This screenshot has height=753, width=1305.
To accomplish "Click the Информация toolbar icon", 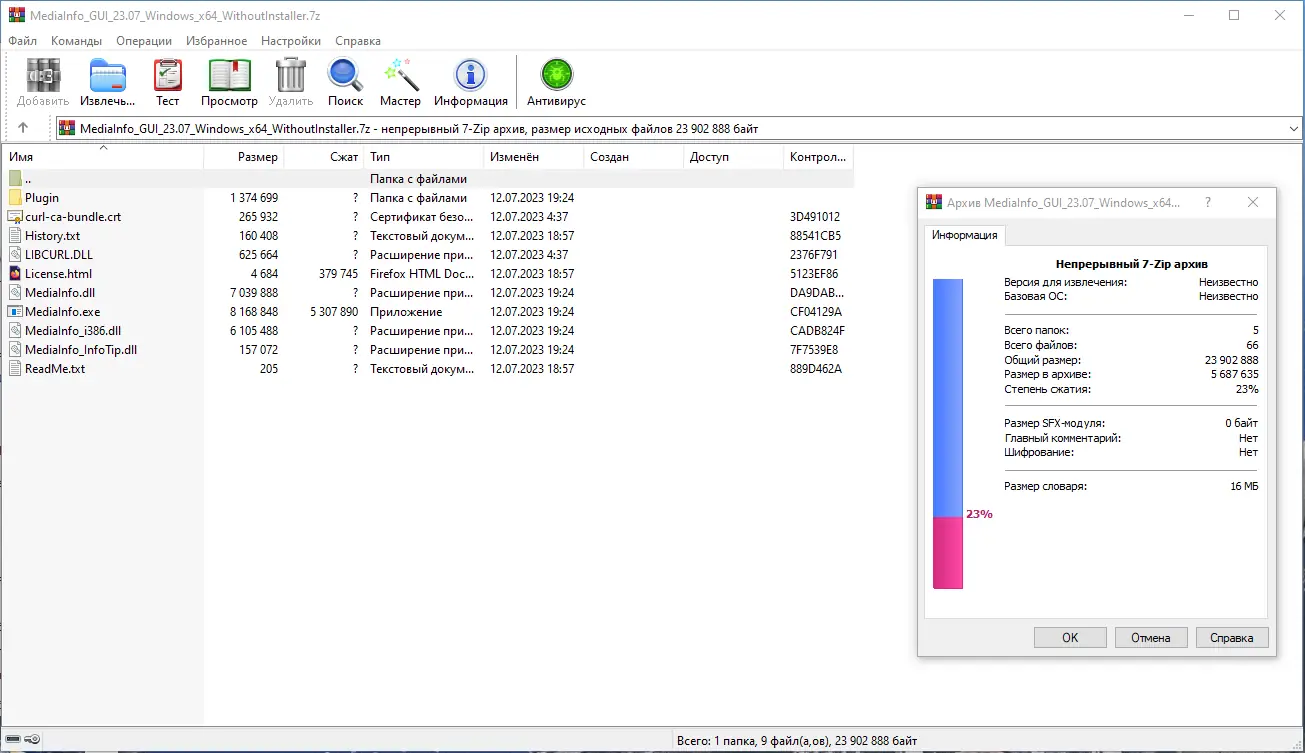I will (470, 76).
